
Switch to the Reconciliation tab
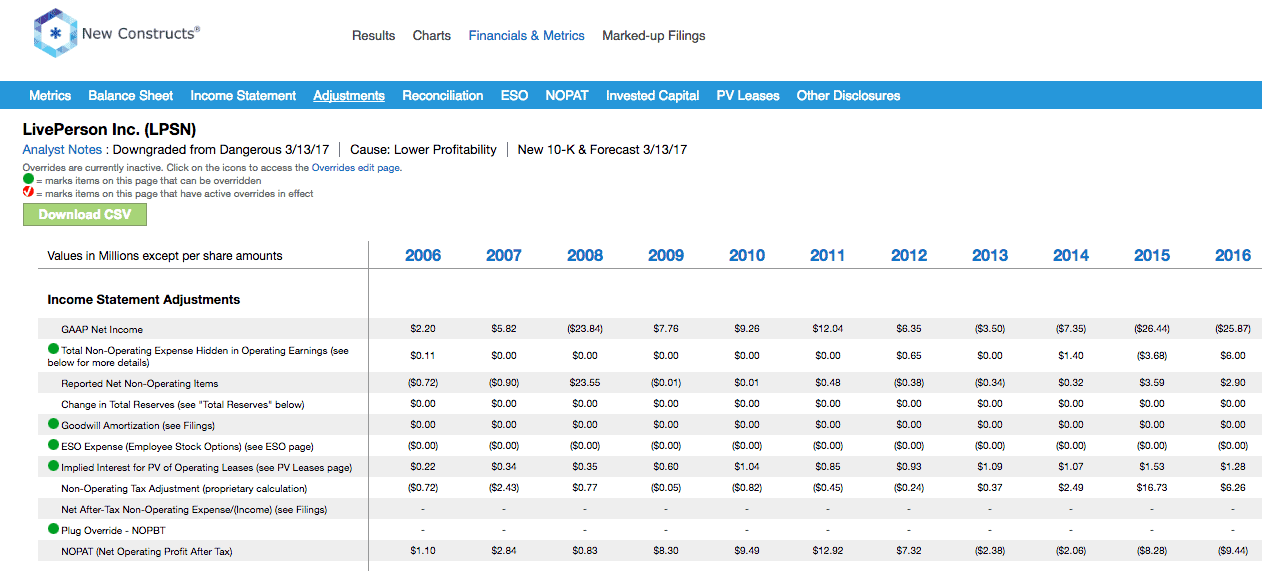(x=443, y=96)
